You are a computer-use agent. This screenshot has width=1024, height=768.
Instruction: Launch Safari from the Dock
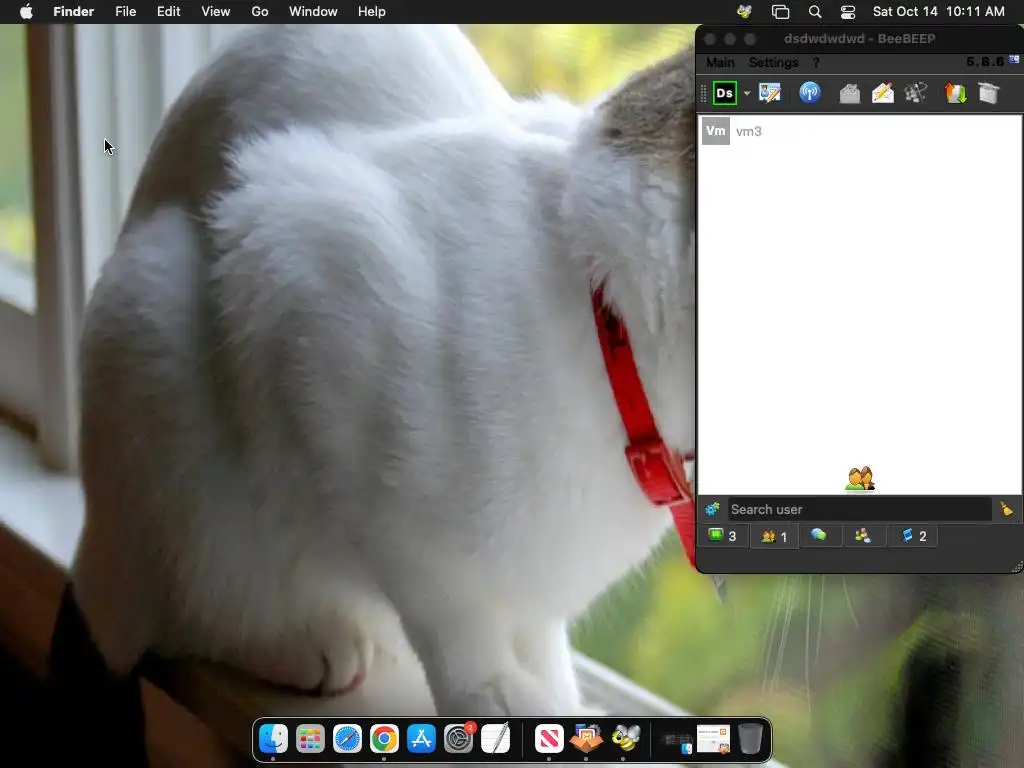(x=347, y=739)
